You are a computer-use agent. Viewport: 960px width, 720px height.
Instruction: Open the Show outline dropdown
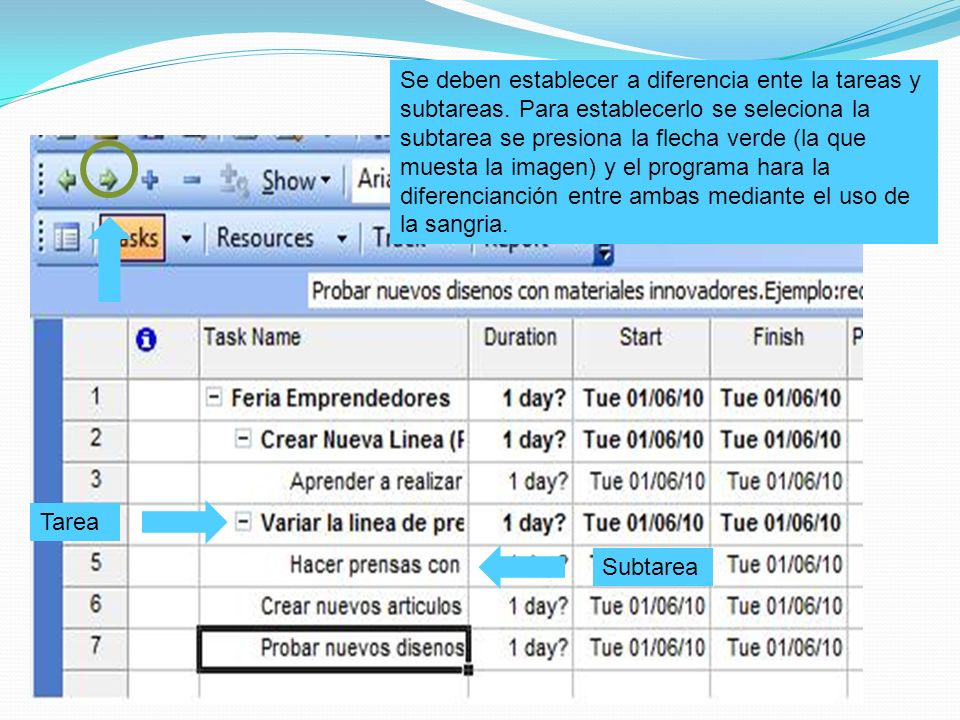pos(296,181)
